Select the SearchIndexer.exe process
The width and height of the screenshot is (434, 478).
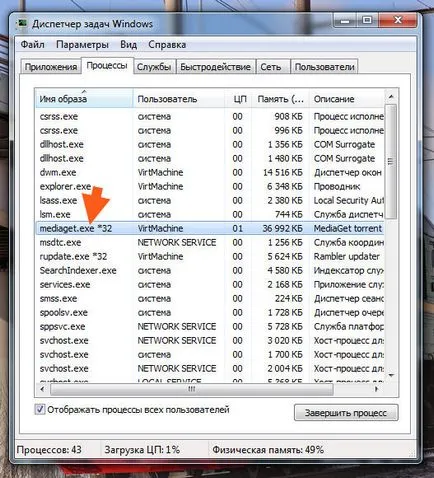pyautogui.click(x=210, y=270)
